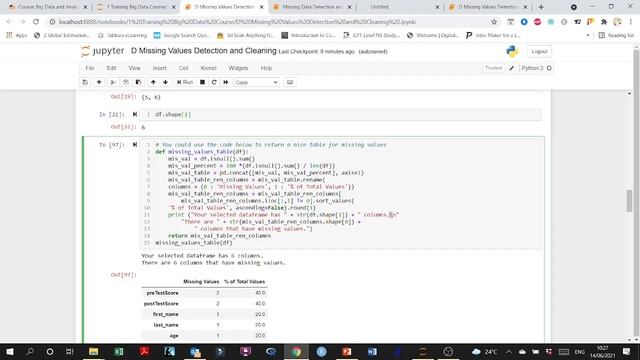The width and height of the screenshot is (640, 360).
Task: Click the pencil edit-mode icon beside Trusted
Action: pyautogui.click(x=511, y=68)
